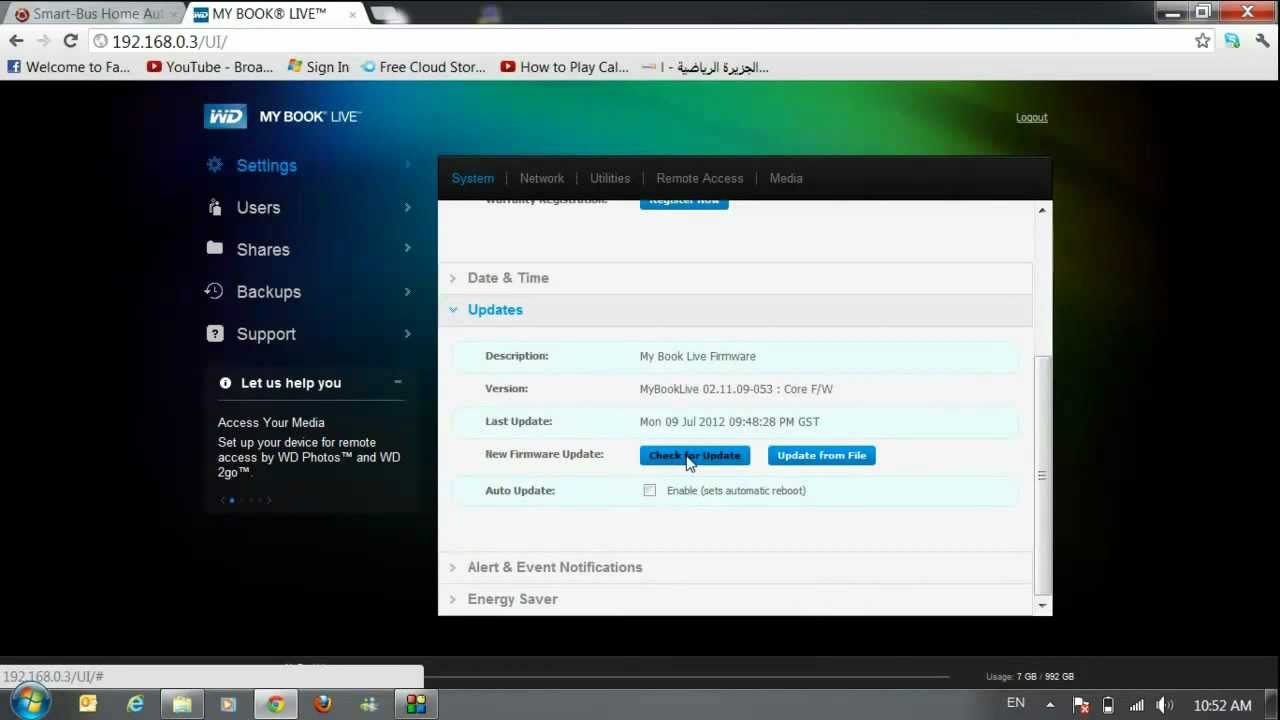Switch to the Remote Access tab
The image size is (1280, 720).
700,178
